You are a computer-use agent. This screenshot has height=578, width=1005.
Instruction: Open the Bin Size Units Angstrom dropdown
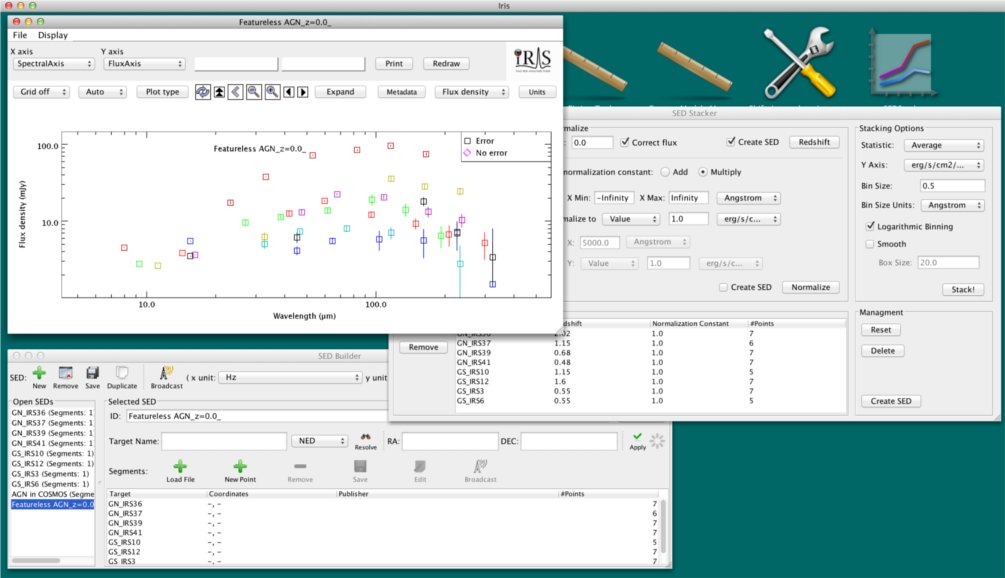tap(952, 205)
